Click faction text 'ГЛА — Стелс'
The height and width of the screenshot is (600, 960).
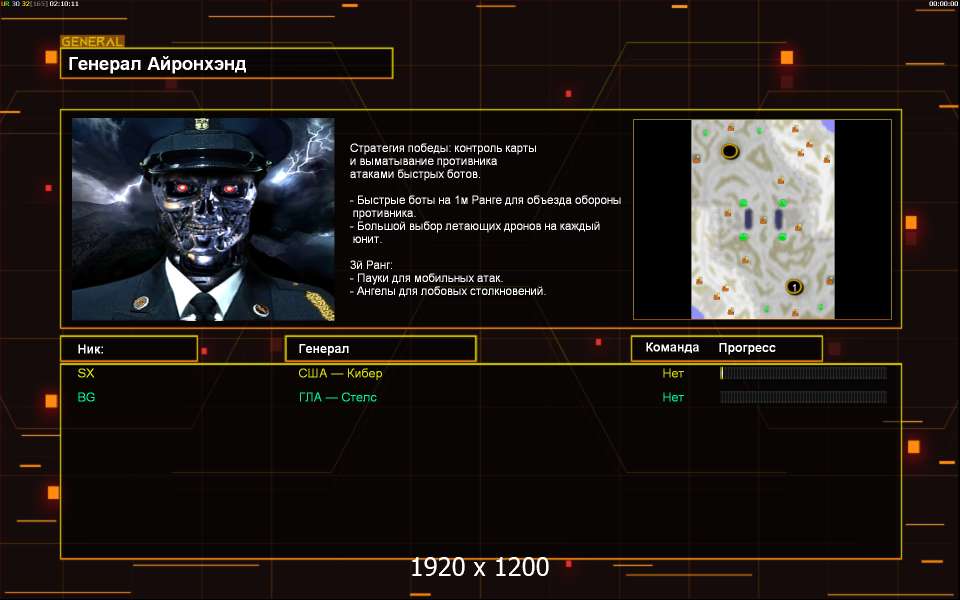pos(338,397)
